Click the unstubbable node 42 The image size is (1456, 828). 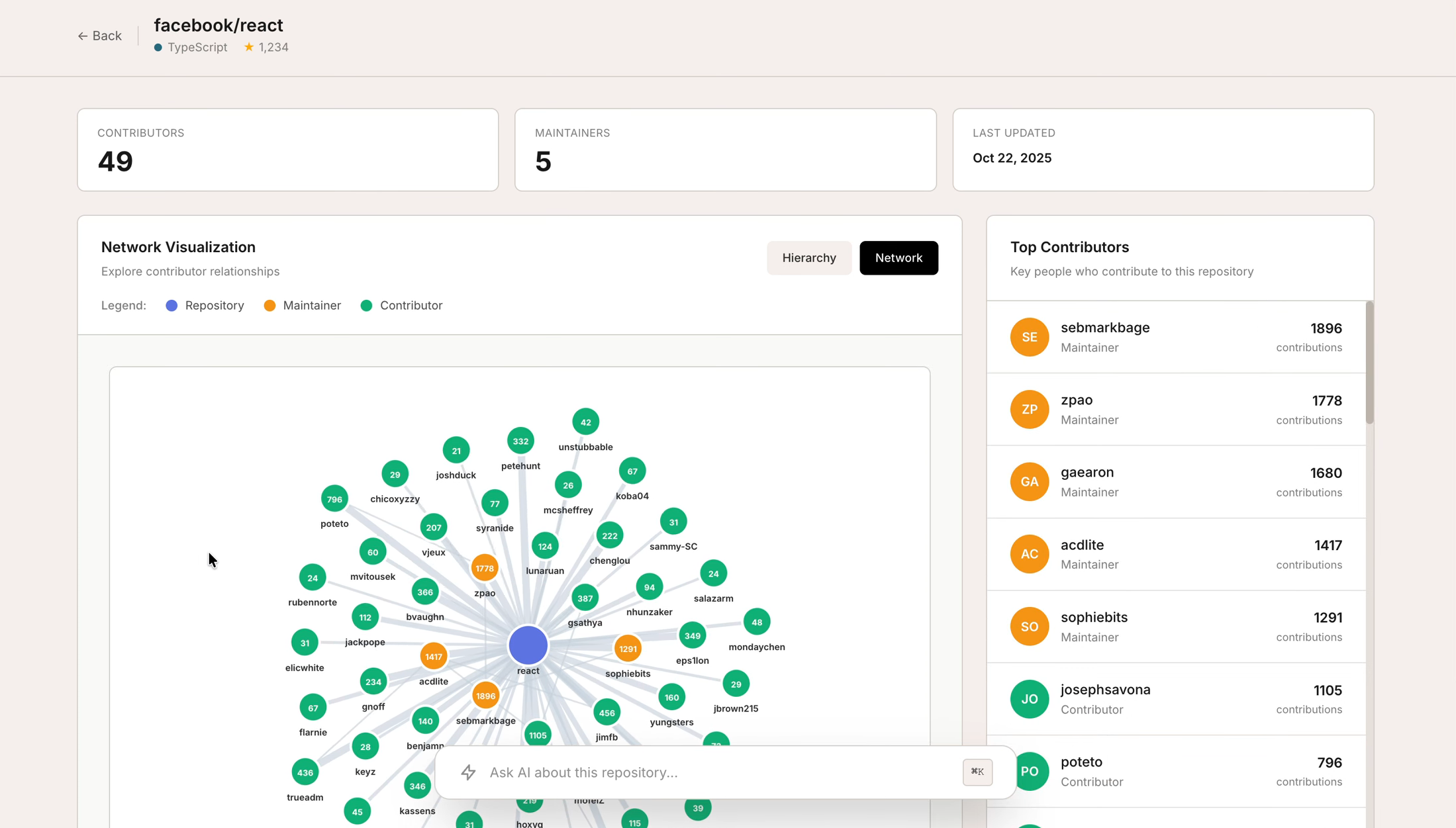coord(585,422)
